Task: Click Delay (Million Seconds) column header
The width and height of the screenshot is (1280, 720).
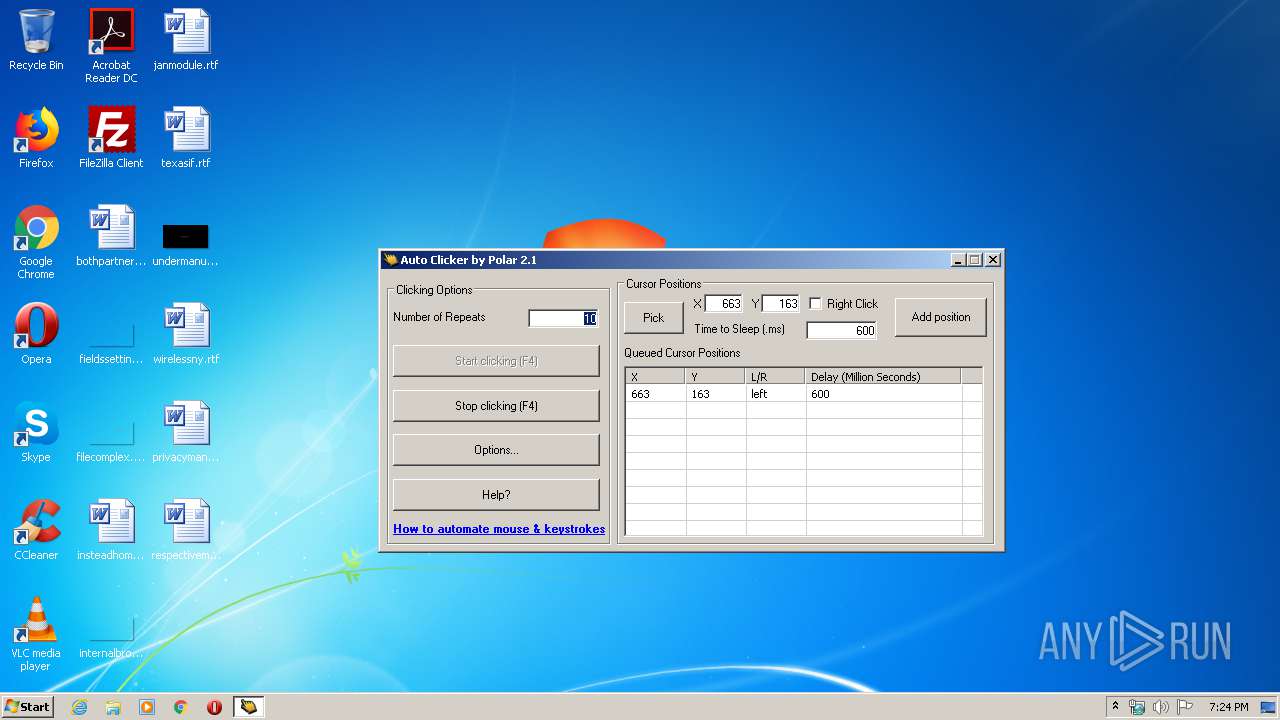Action: tap(883, 377)
